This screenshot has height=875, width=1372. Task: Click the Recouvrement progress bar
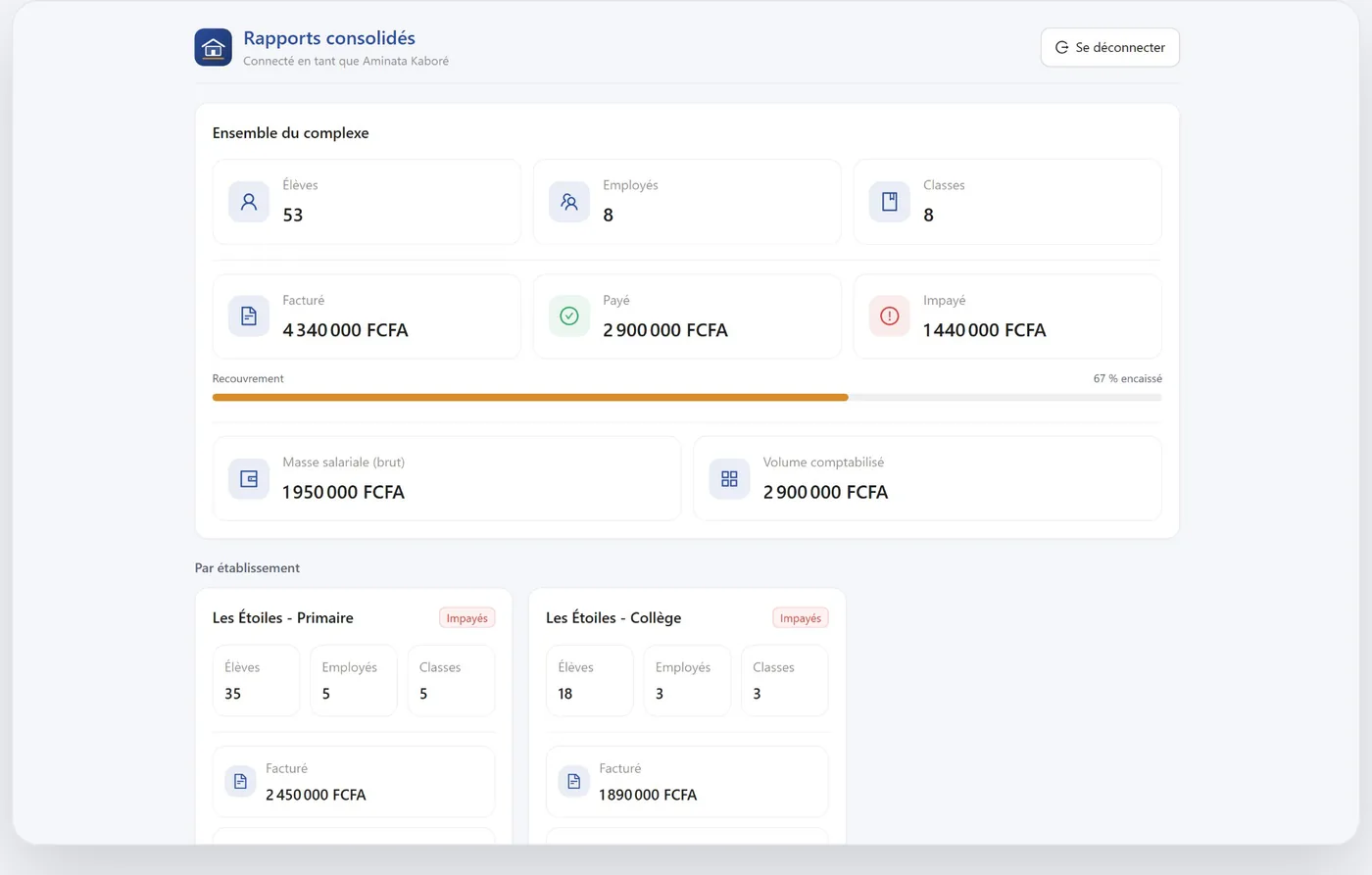(x=687, y=398)
